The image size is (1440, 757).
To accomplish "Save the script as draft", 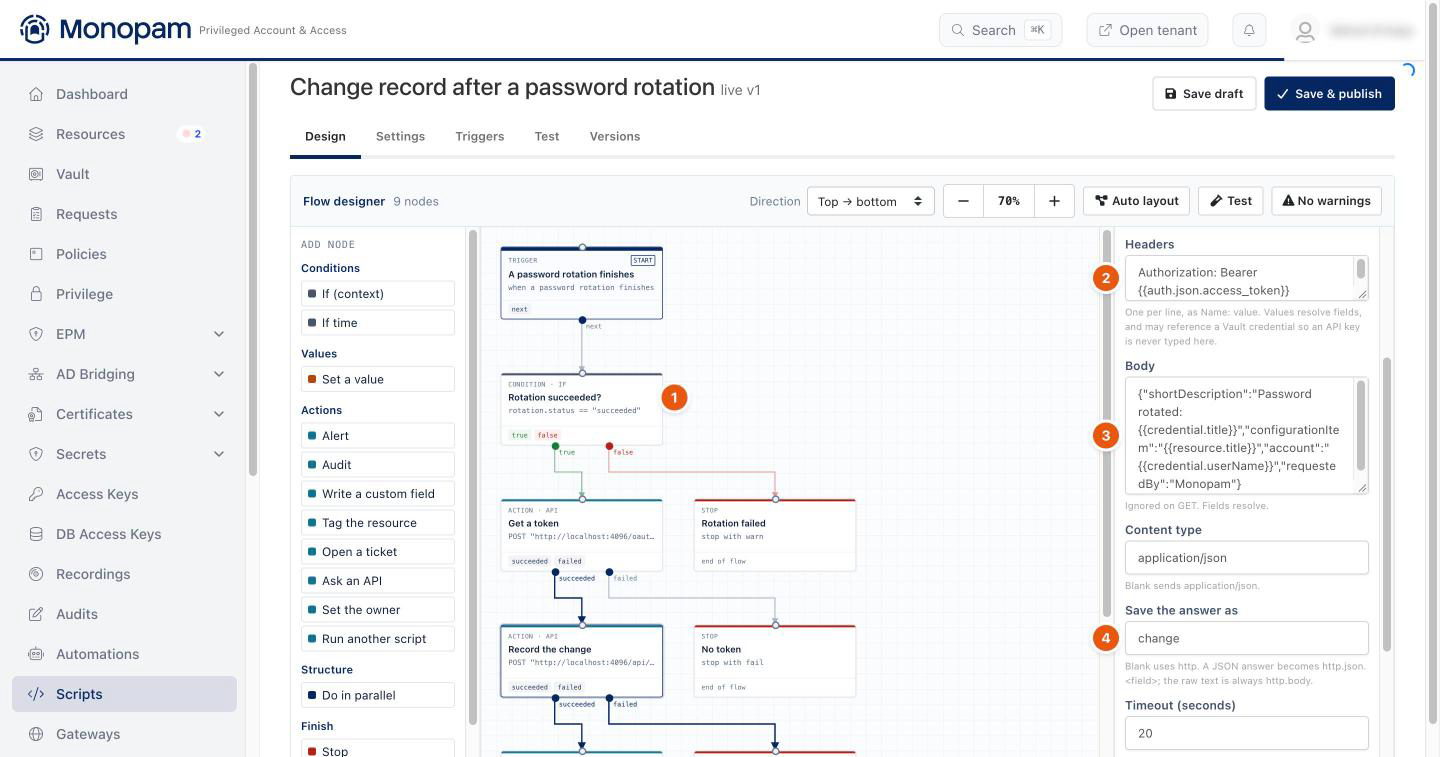I will click(x=1204, y=94).
